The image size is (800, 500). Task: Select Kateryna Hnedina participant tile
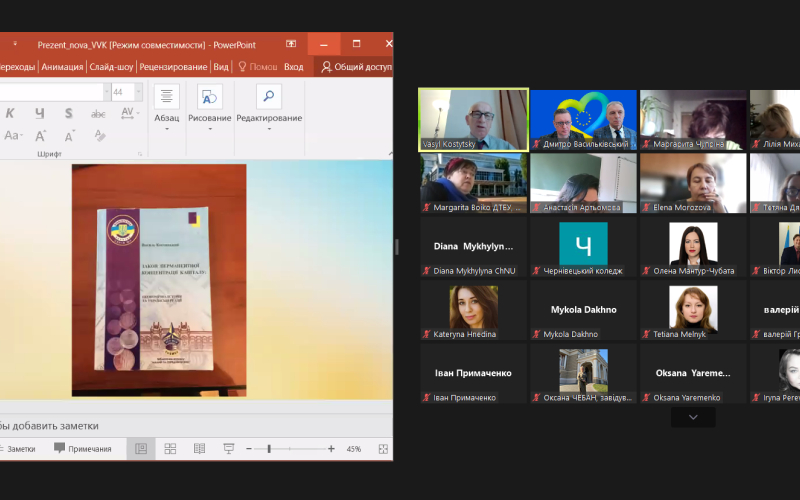(473, 310)
